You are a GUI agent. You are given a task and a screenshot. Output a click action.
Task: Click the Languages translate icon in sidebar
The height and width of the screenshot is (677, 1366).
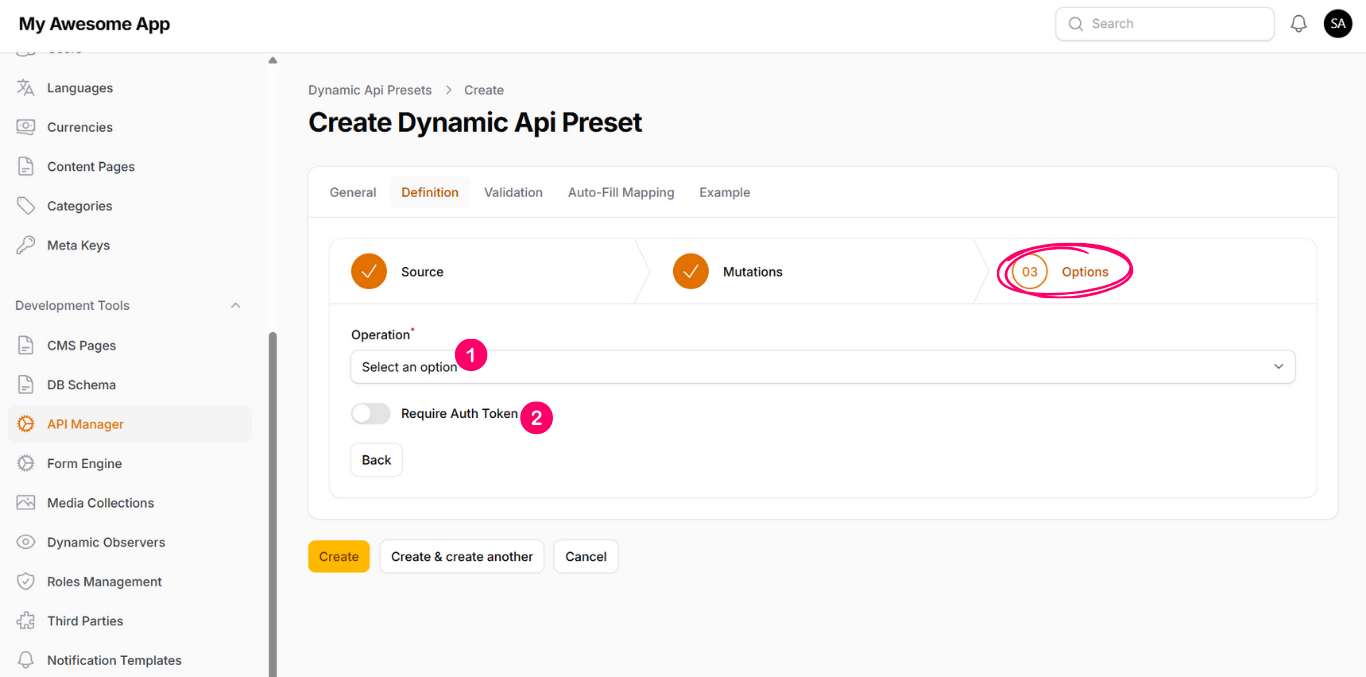(26, 88)
